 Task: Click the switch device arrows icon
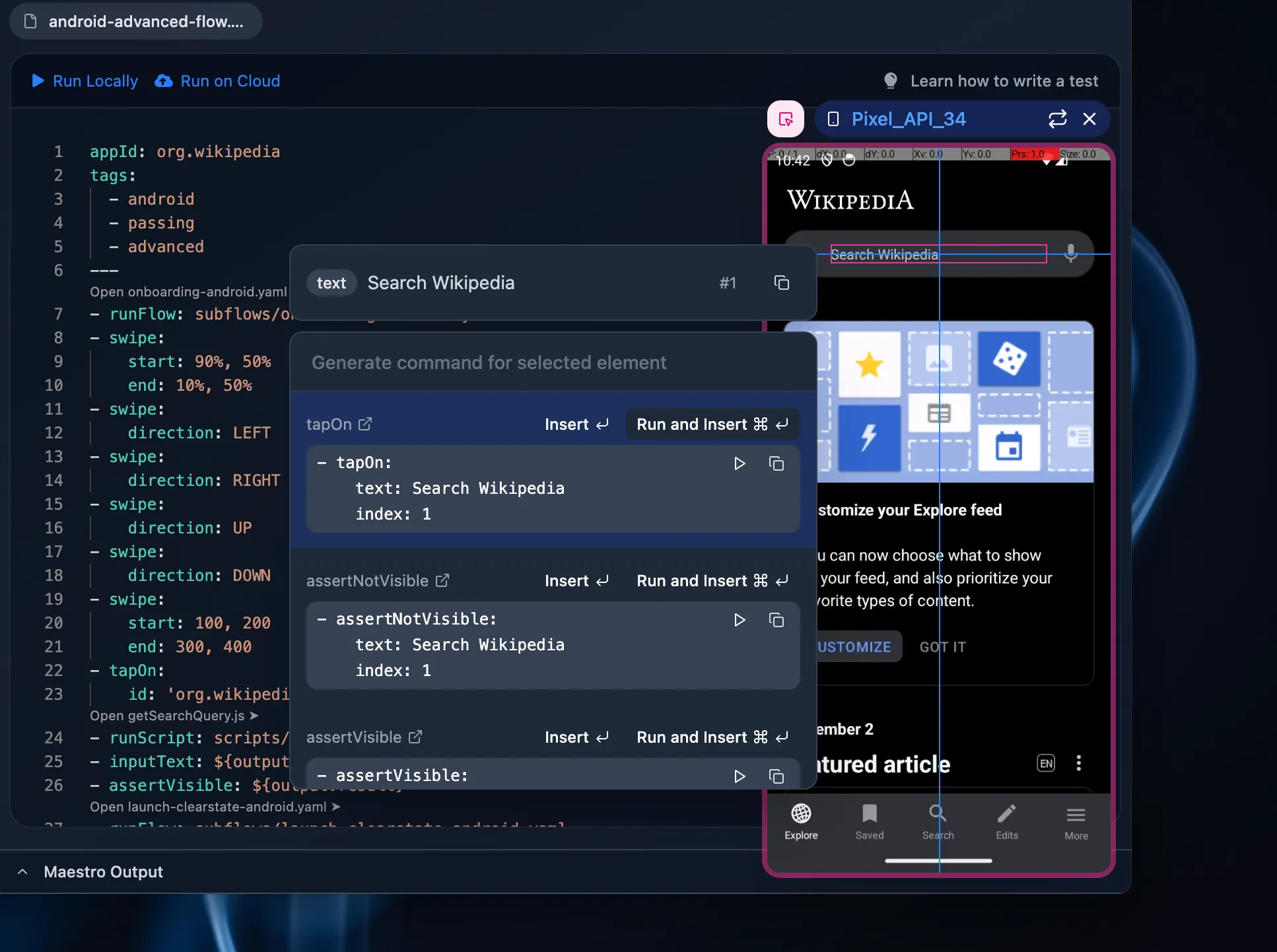(x=1057, y=119)
